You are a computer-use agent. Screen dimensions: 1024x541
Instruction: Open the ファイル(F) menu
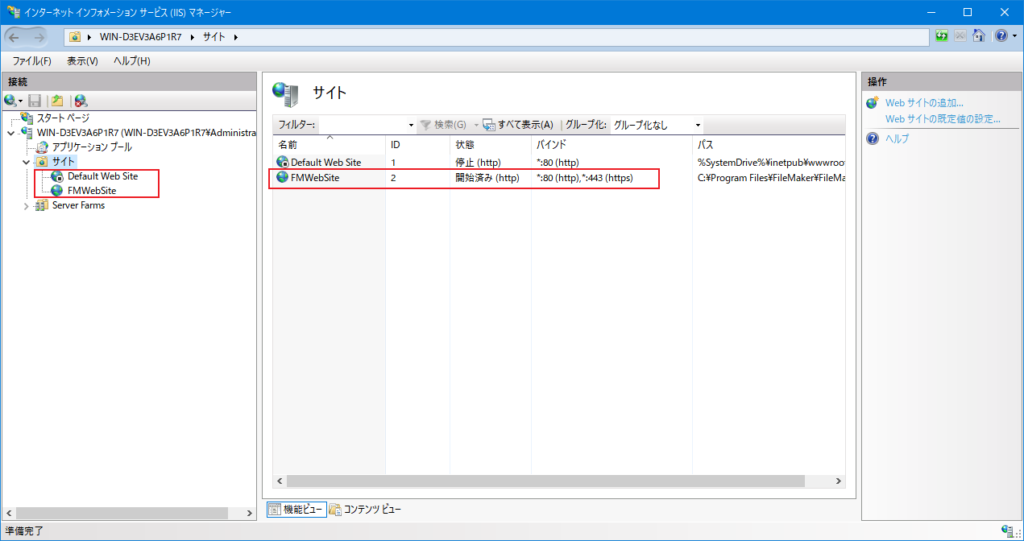tap(32, 61)
